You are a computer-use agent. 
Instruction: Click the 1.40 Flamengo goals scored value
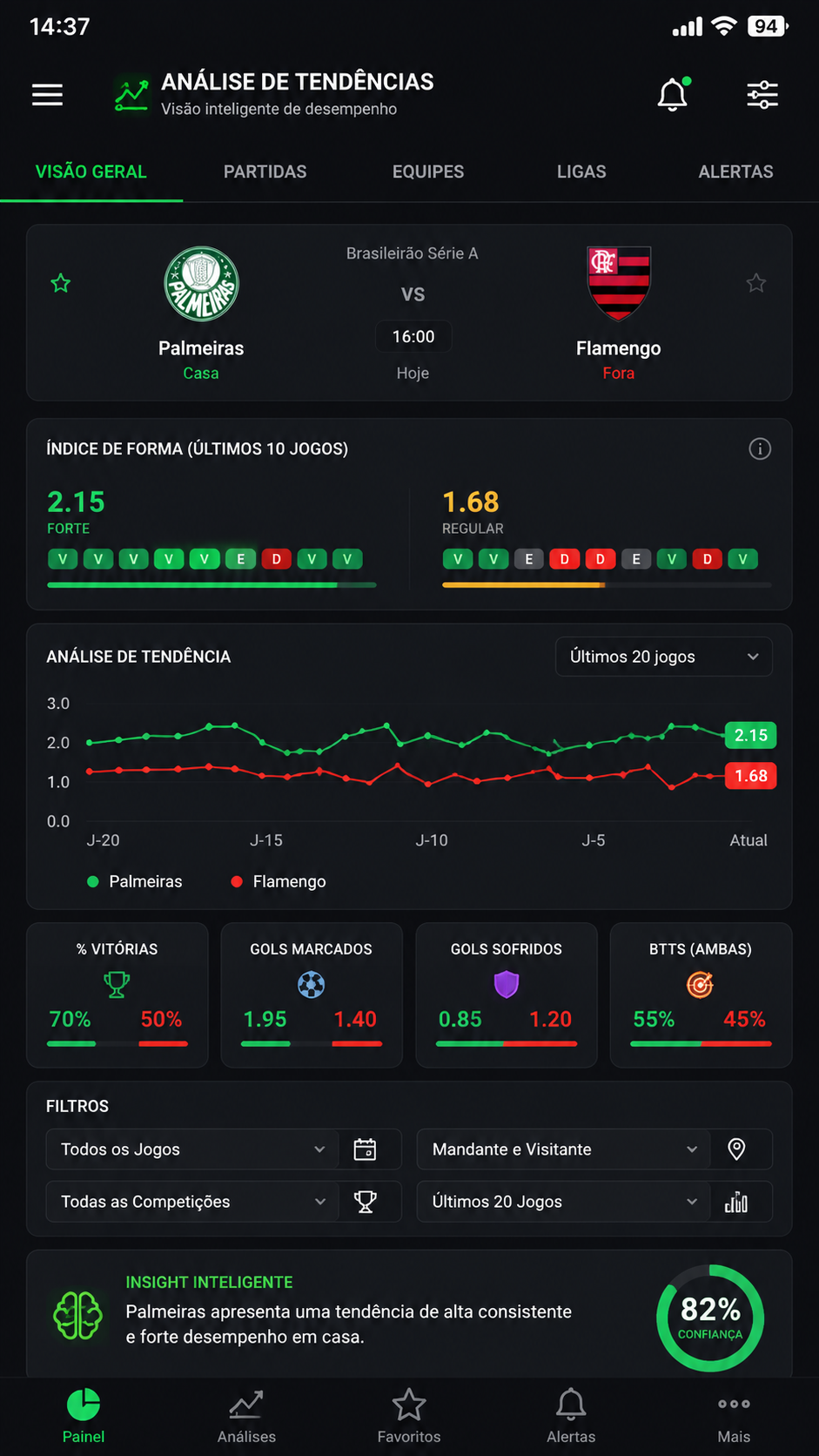point(356,1019)
